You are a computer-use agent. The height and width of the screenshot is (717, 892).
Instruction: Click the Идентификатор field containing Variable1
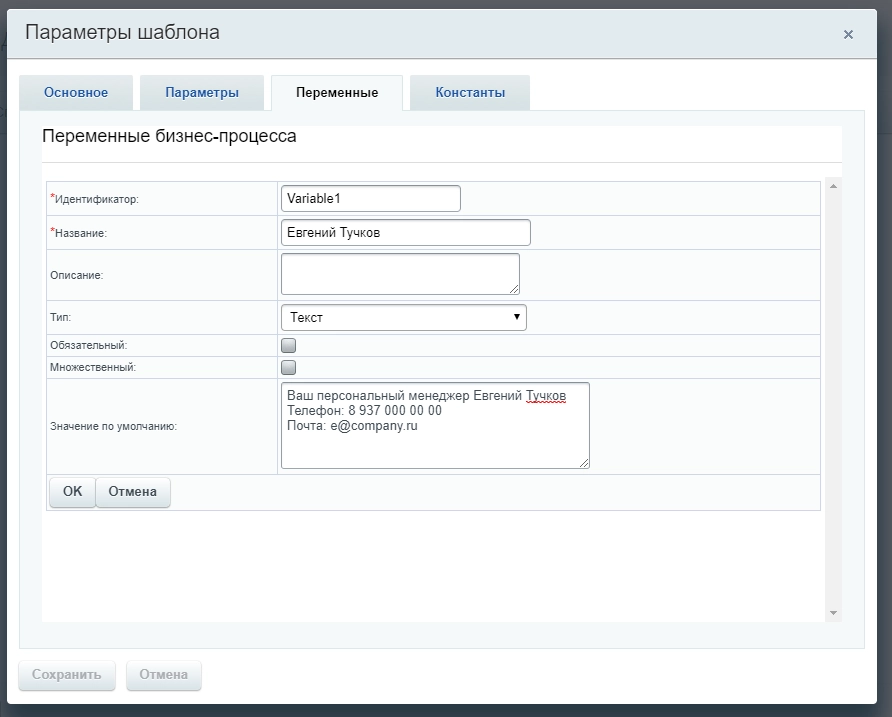coord(371,198)
